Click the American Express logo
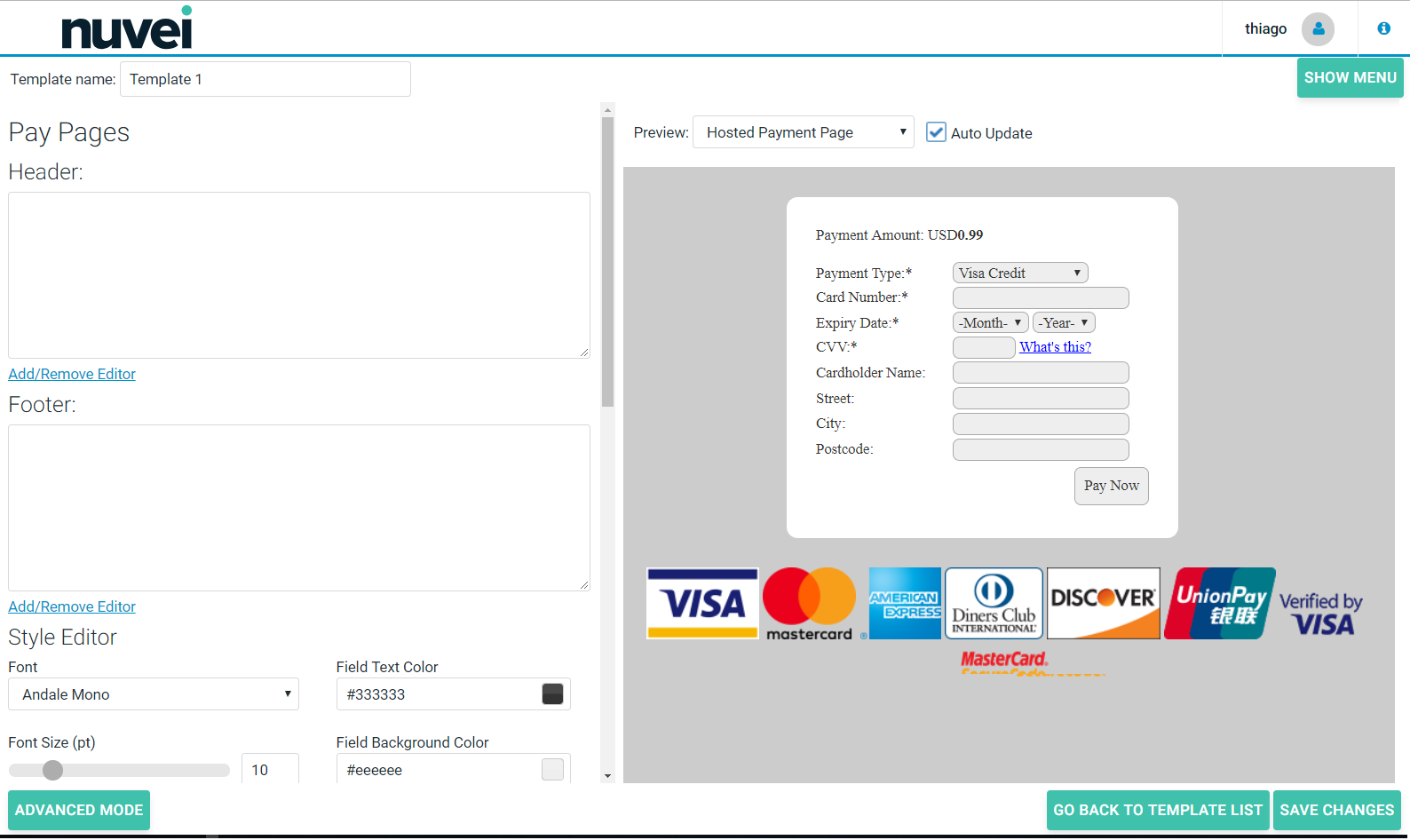The image size is (1410, 840). 905,604
